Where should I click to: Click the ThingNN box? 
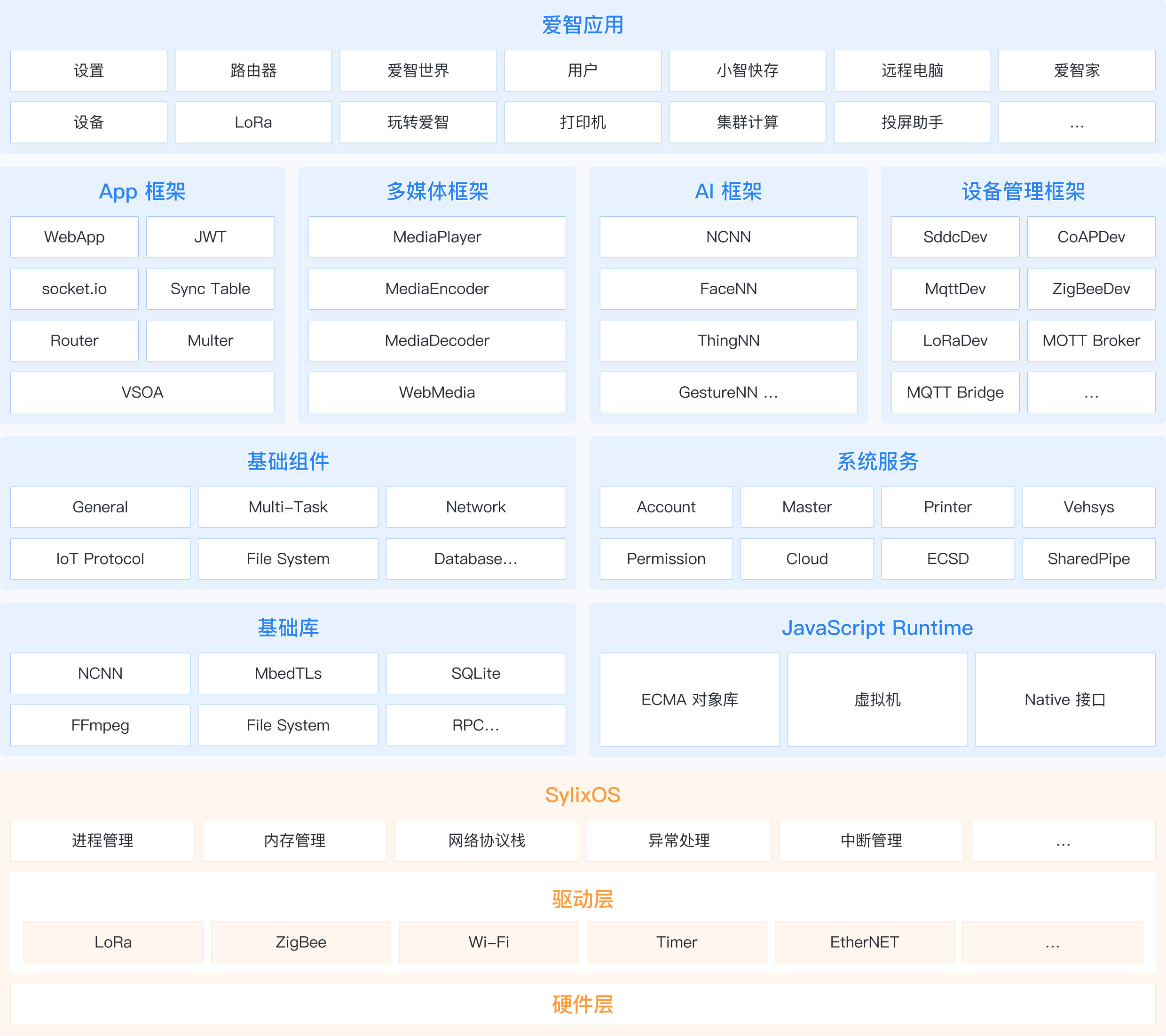tap(728, 341)
